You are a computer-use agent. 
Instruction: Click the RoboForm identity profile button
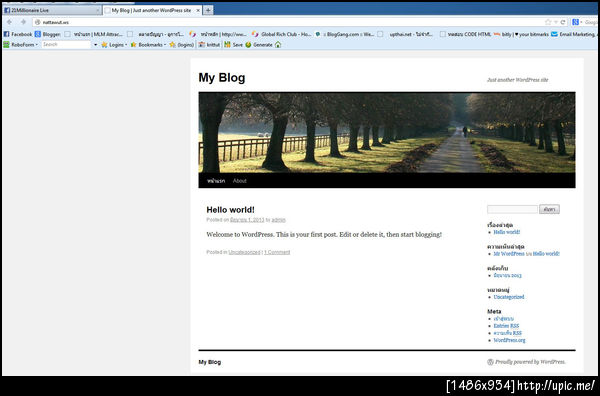pyautogui.click(x=209, y=45)
